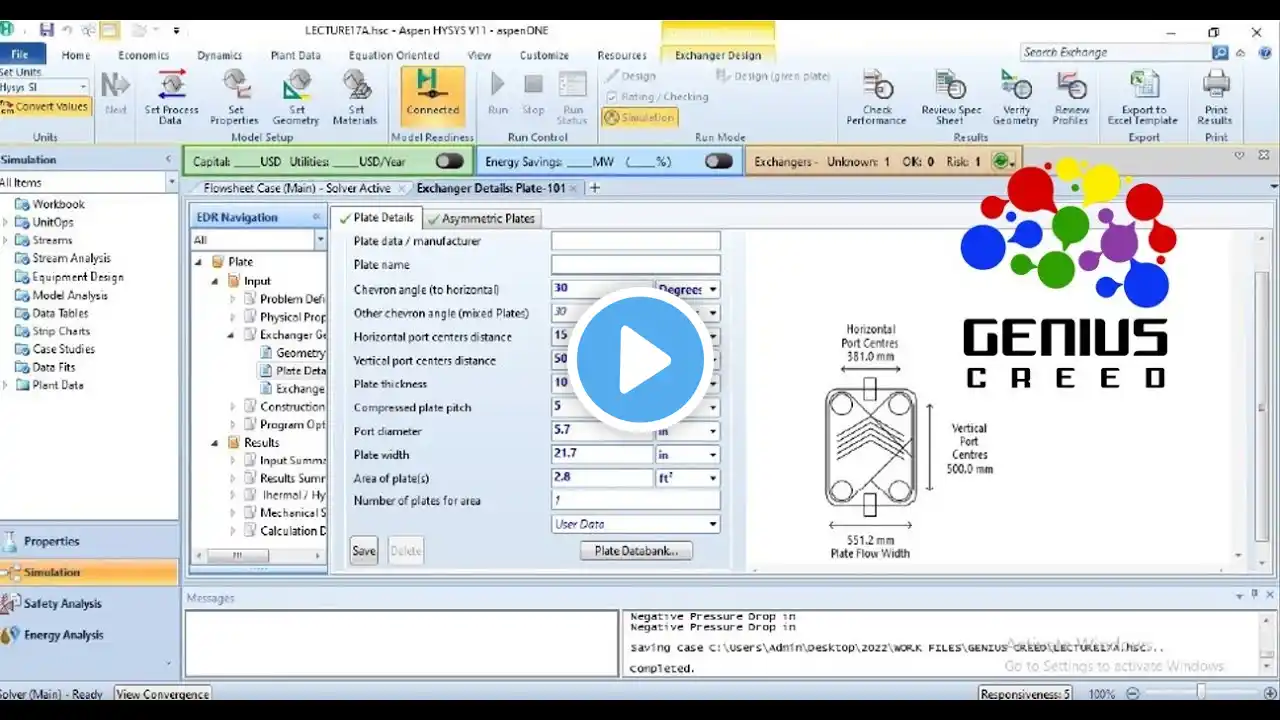The height and width of the screenshot is (720, 1280).
Task: Open Chevron angle units dropdown
Action: point(713,290)
